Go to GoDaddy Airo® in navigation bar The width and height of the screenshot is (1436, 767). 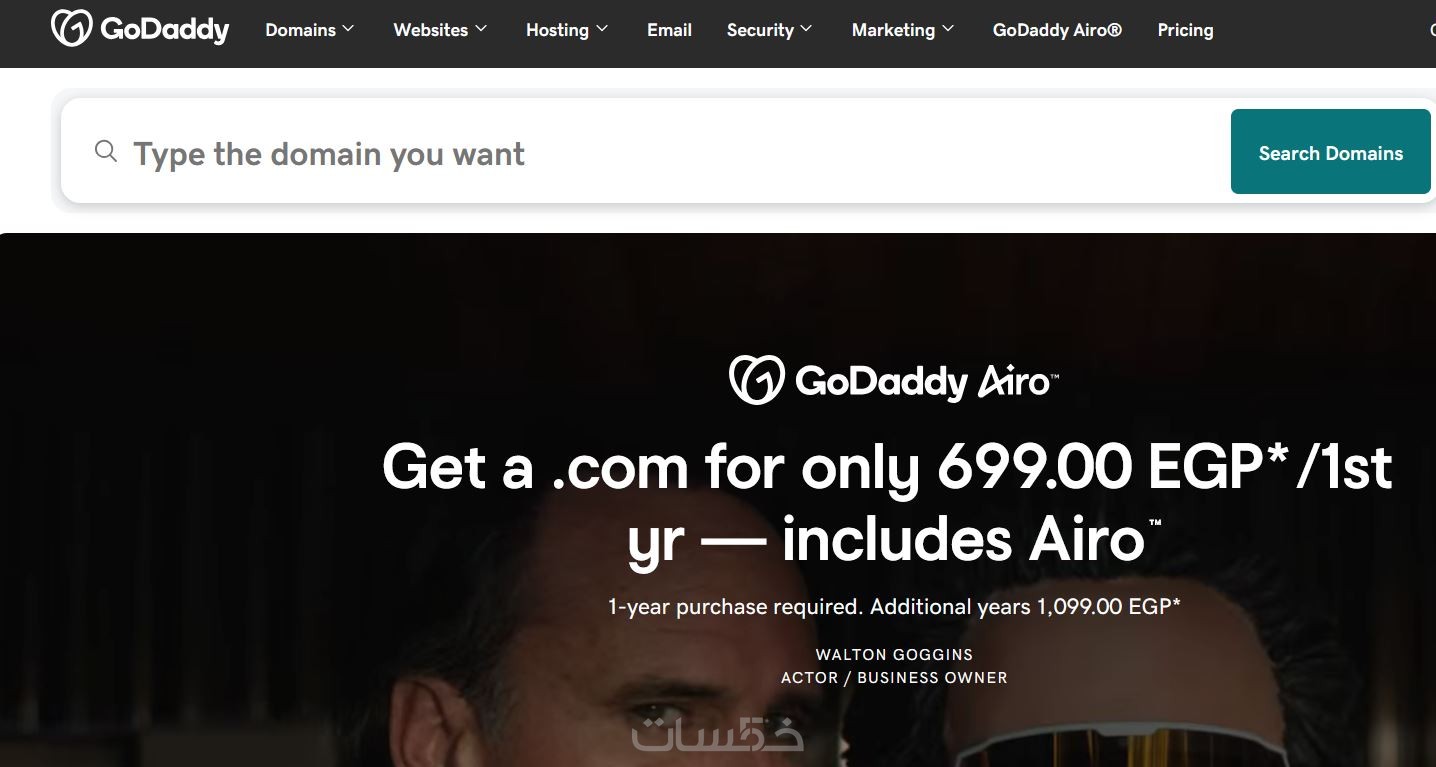click(x=1057, y=30)
